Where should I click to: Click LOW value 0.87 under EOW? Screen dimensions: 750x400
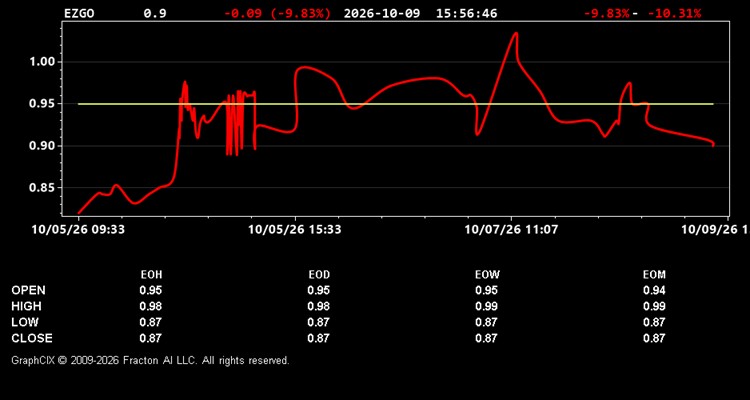(x=486, y=322)
